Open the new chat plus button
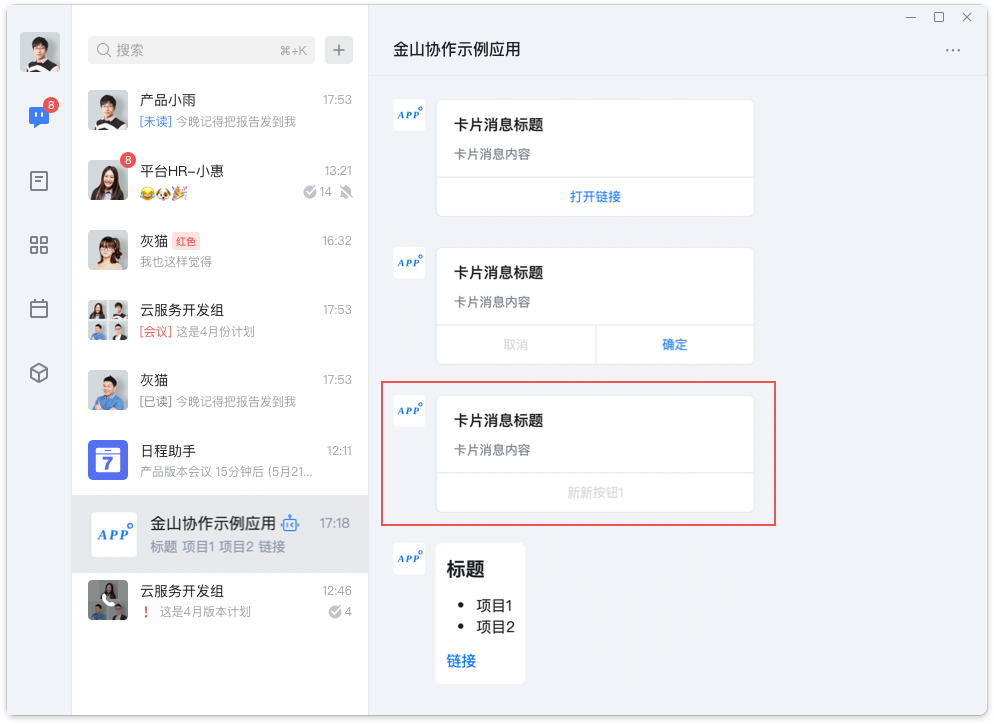 point(338,49)
